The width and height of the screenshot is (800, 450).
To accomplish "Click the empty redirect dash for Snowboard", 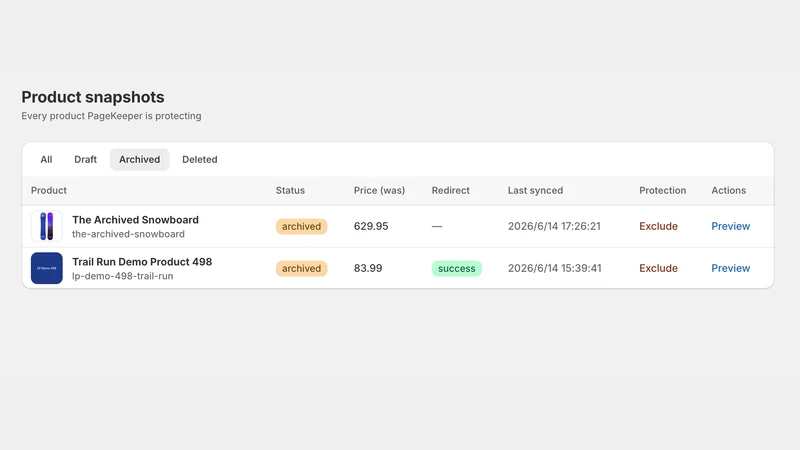I will [437, 226].
